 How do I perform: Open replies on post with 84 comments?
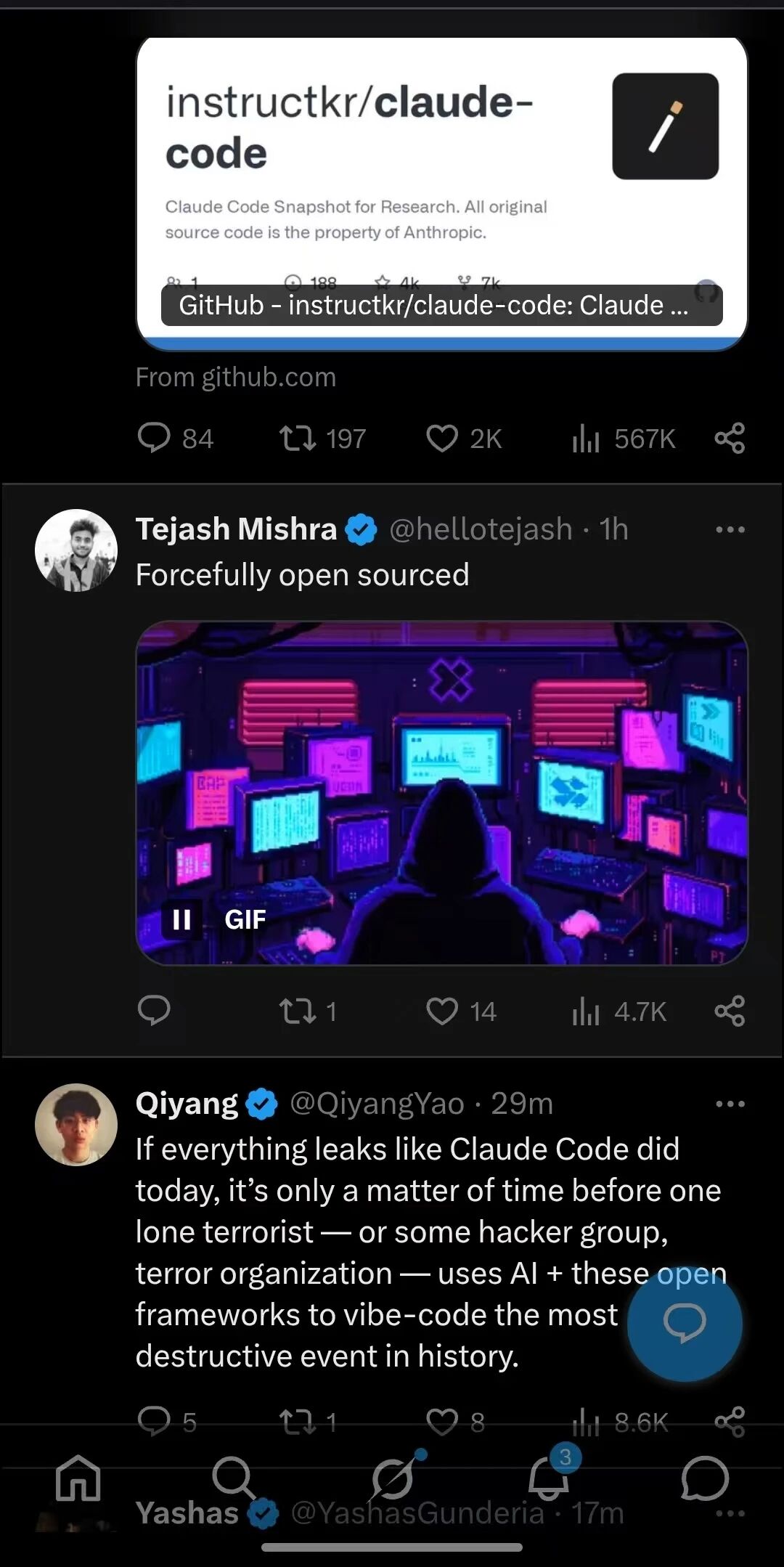[x=154, y=439]
